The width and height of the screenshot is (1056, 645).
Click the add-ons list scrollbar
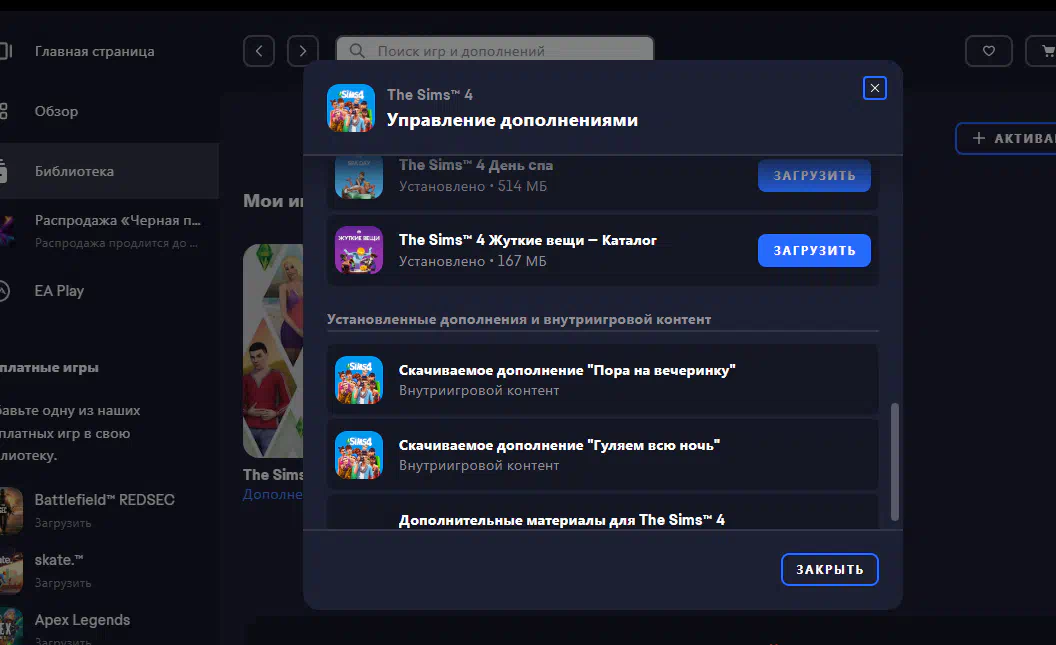[x=894, y=460]
